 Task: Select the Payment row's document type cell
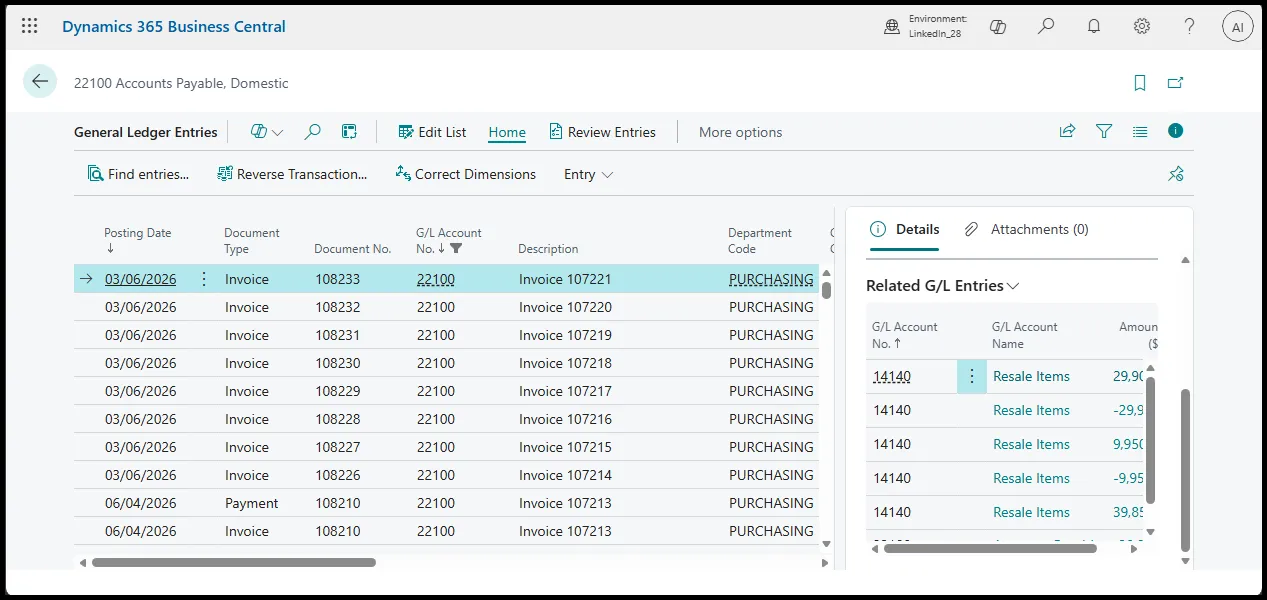coord(252,503)
